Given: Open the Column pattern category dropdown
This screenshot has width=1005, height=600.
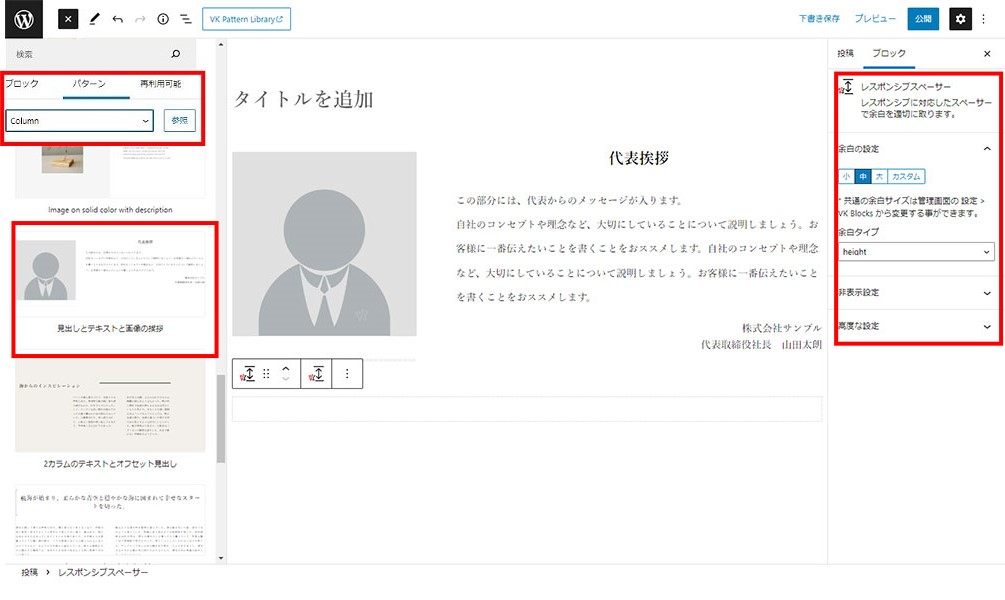Looking at the screenshot, I should 79,121.
